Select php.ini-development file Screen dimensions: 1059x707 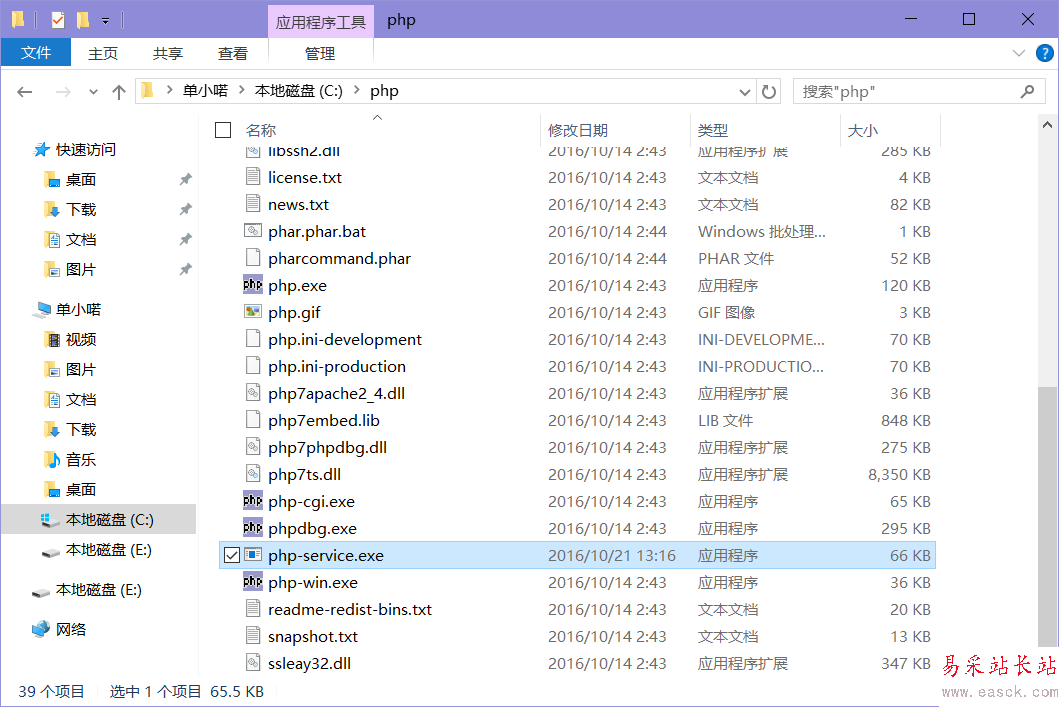pos(344,340)
